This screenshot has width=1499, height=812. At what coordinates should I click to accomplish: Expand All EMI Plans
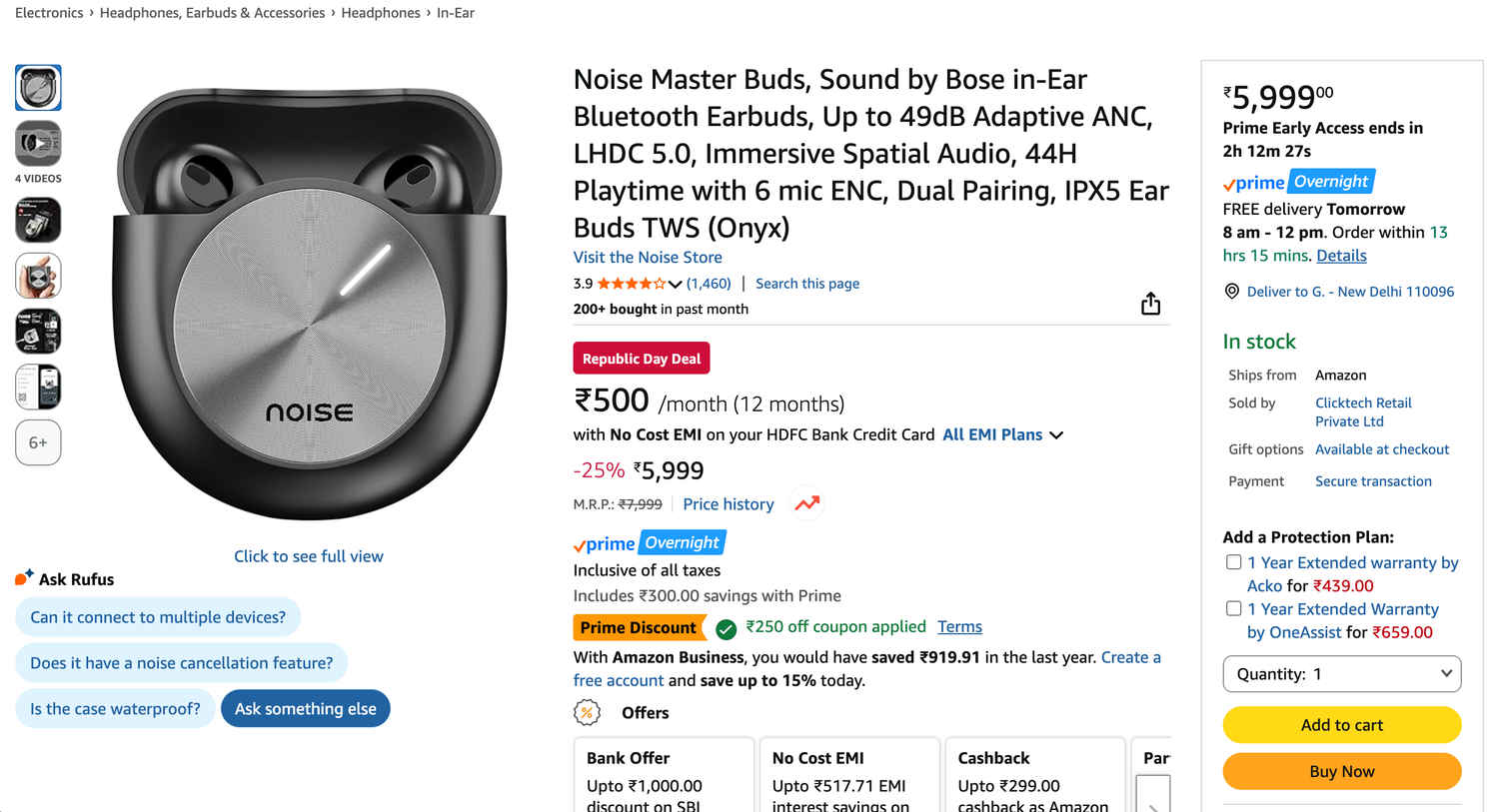tap(1002, 434)
